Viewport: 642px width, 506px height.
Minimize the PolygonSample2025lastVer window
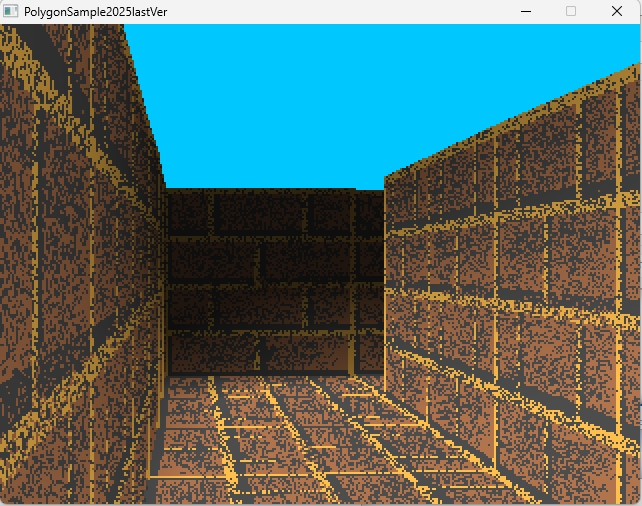click(526, 11)
